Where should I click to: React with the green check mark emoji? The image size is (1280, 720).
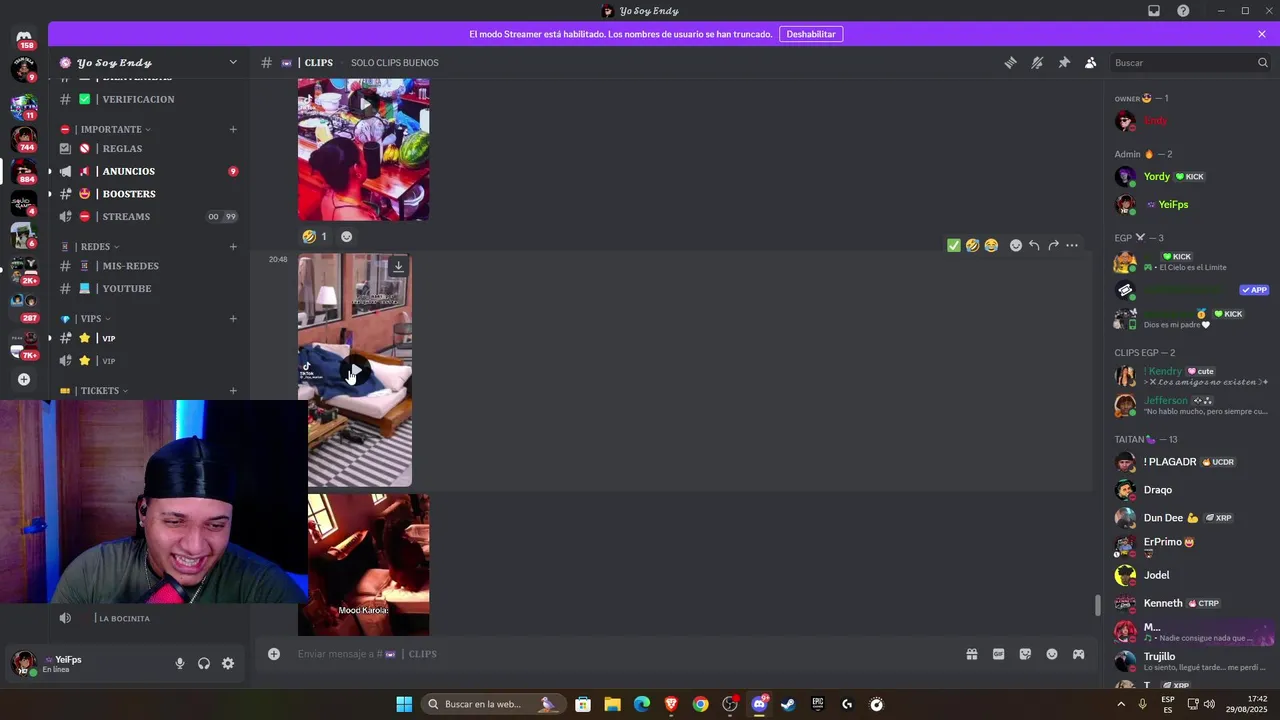[x=953, y=245]
